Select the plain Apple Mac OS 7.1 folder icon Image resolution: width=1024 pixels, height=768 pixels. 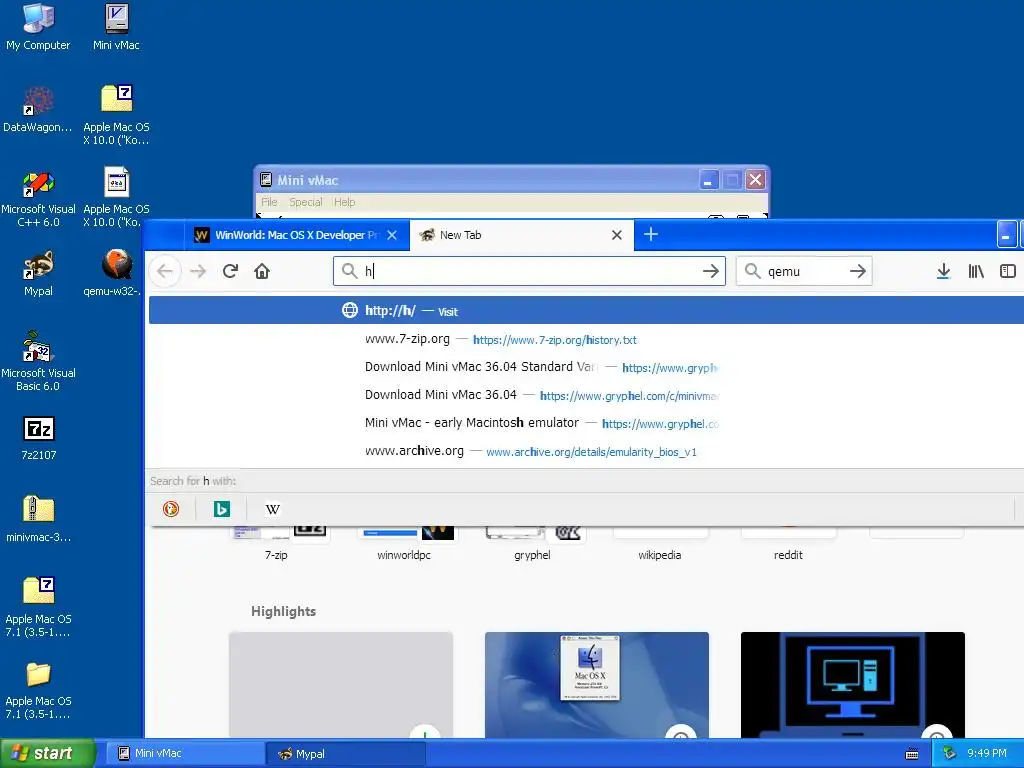tap(38, 690)
